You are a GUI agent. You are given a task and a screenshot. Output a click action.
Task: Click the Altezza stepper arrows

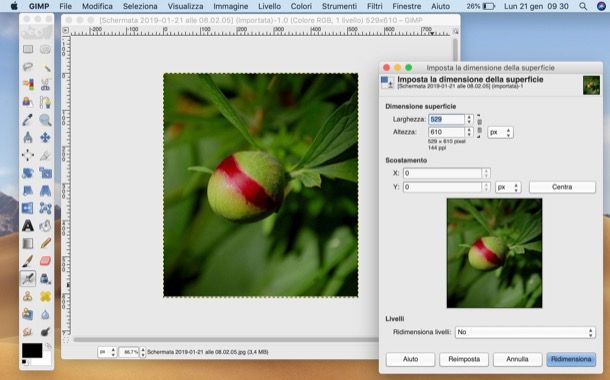pos(469,132)
